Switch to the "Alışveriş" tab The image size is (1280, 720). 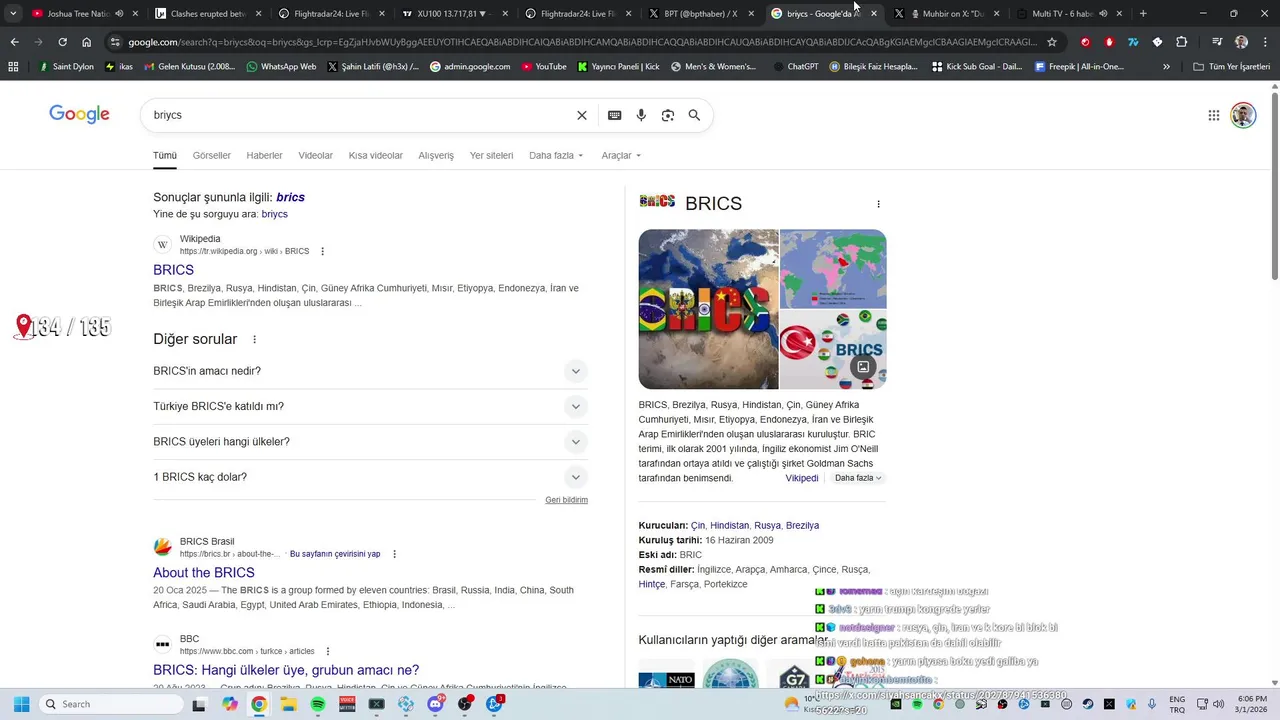pyautogui.click(x=436, y=155)
